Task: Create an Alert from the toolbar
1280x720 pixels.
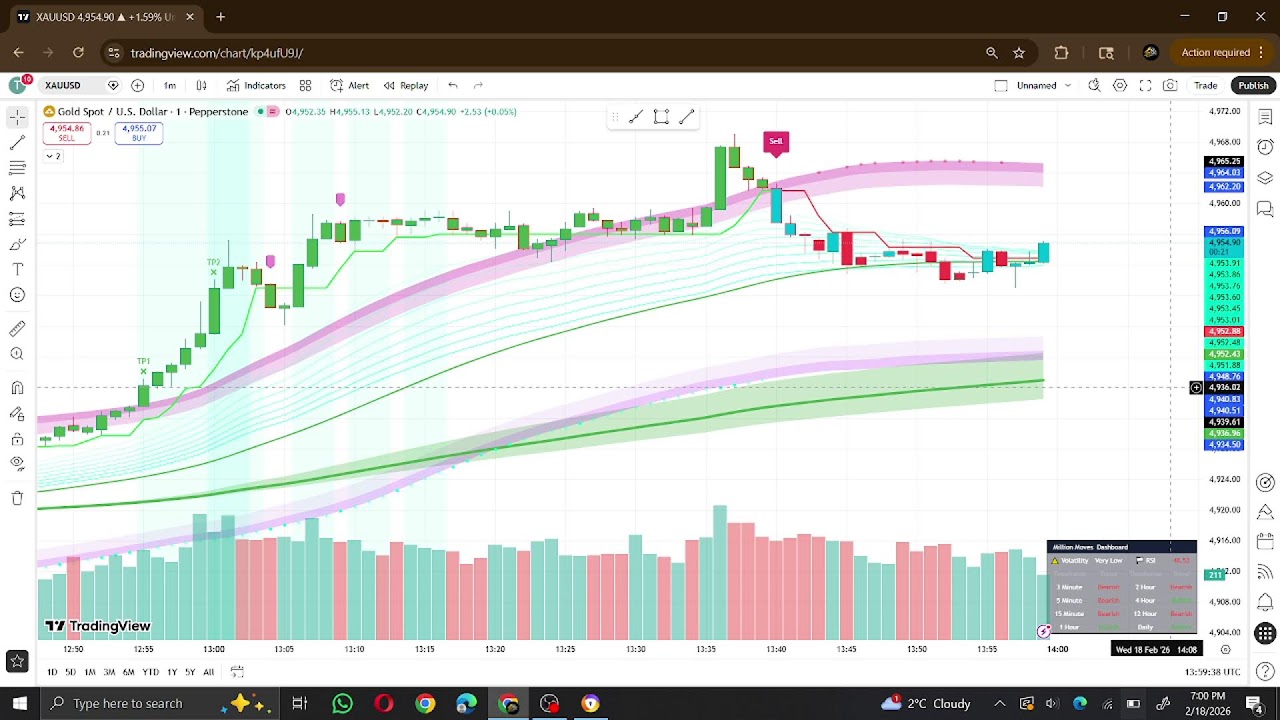Action: tap(349, 85)
